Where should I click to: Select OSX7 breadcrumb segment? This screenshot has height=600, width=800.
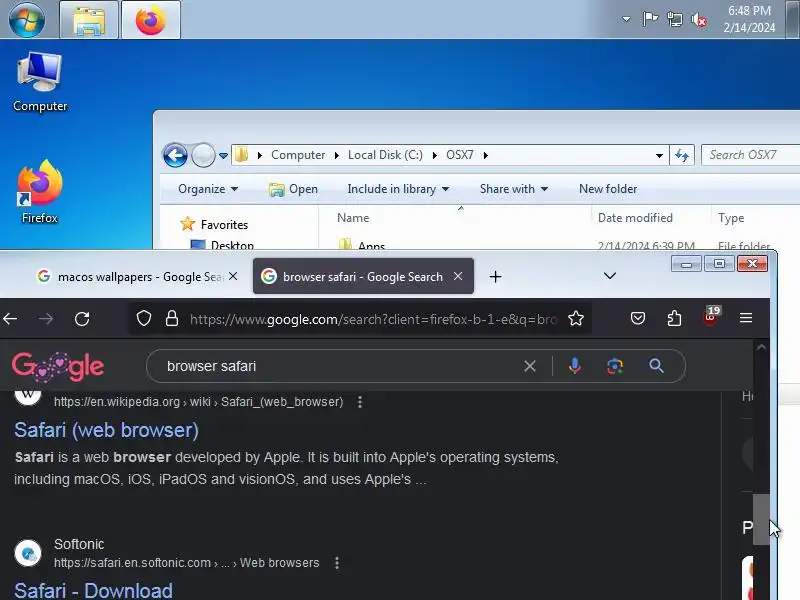tap(460, 155)
